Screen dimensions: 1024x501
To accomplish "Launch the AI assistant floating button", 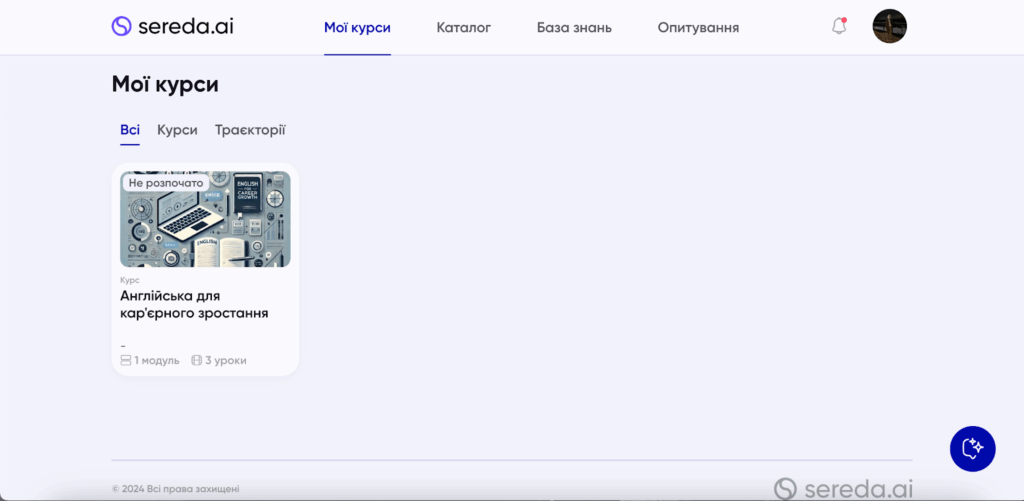I will tap(972, 448).
